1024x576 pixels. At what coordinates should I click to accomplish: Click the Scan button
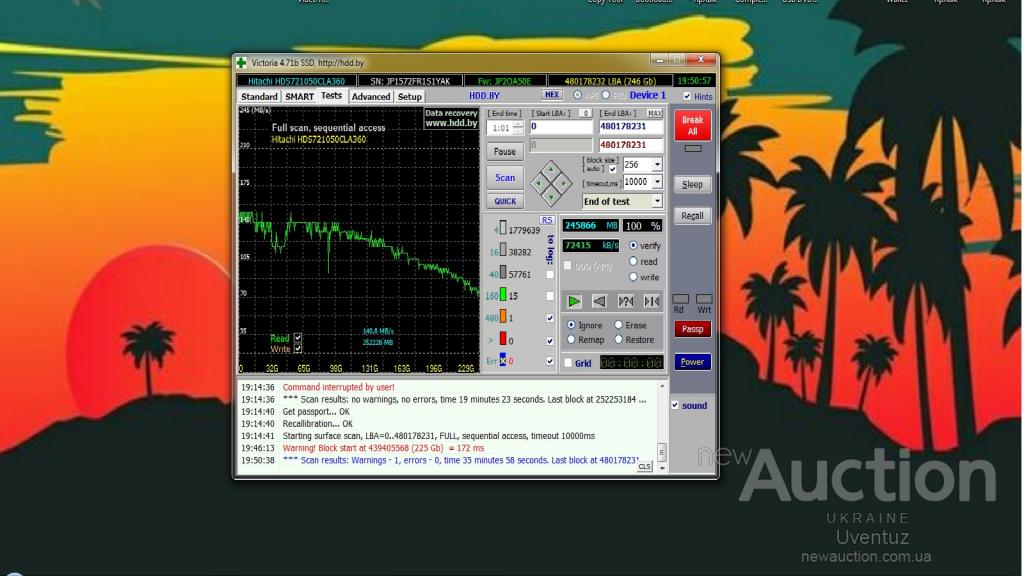click(x=505, y=178)
